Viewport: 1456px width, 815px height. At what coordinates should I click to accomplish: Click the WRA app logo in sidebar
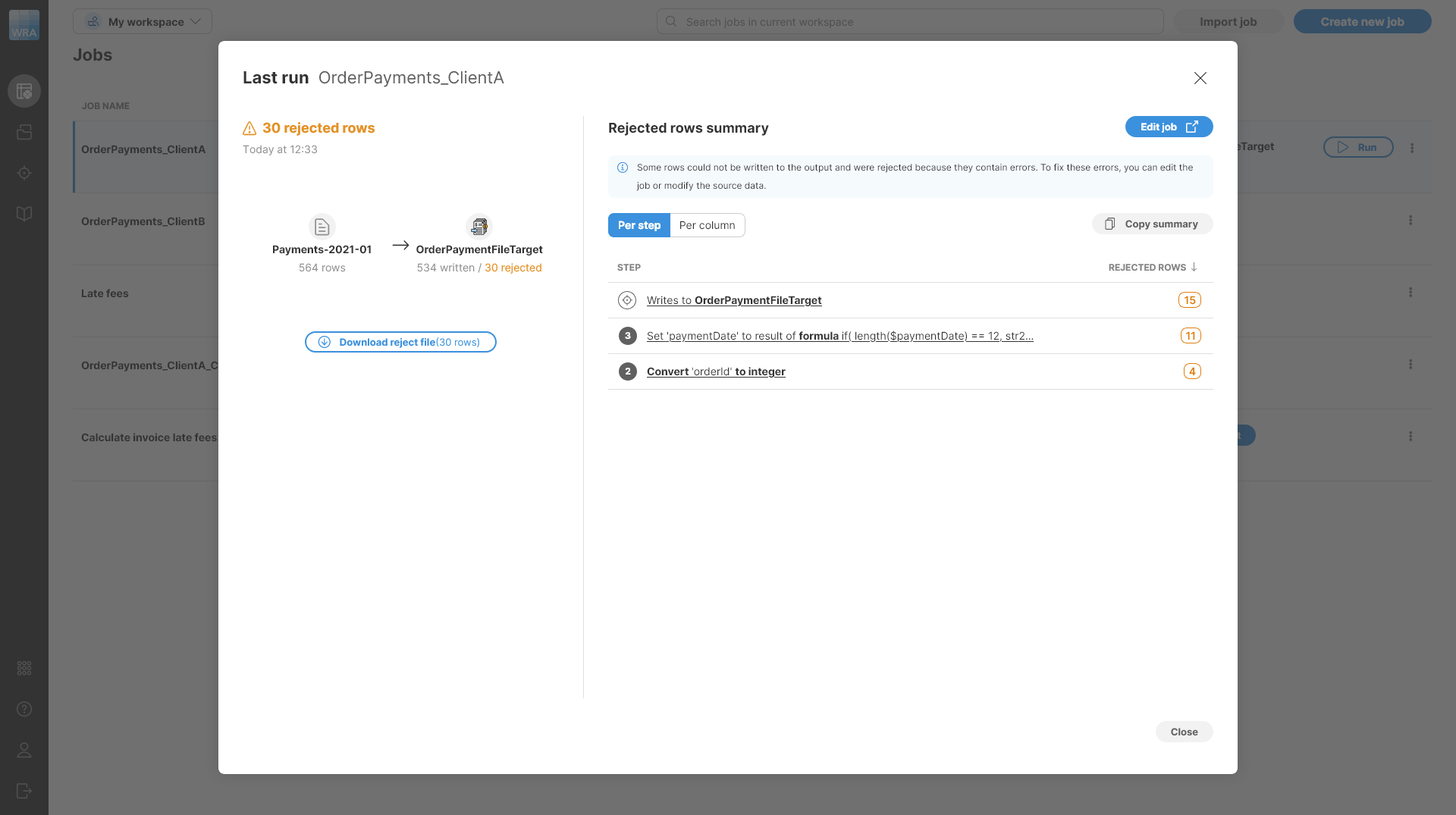coord(24,25)
